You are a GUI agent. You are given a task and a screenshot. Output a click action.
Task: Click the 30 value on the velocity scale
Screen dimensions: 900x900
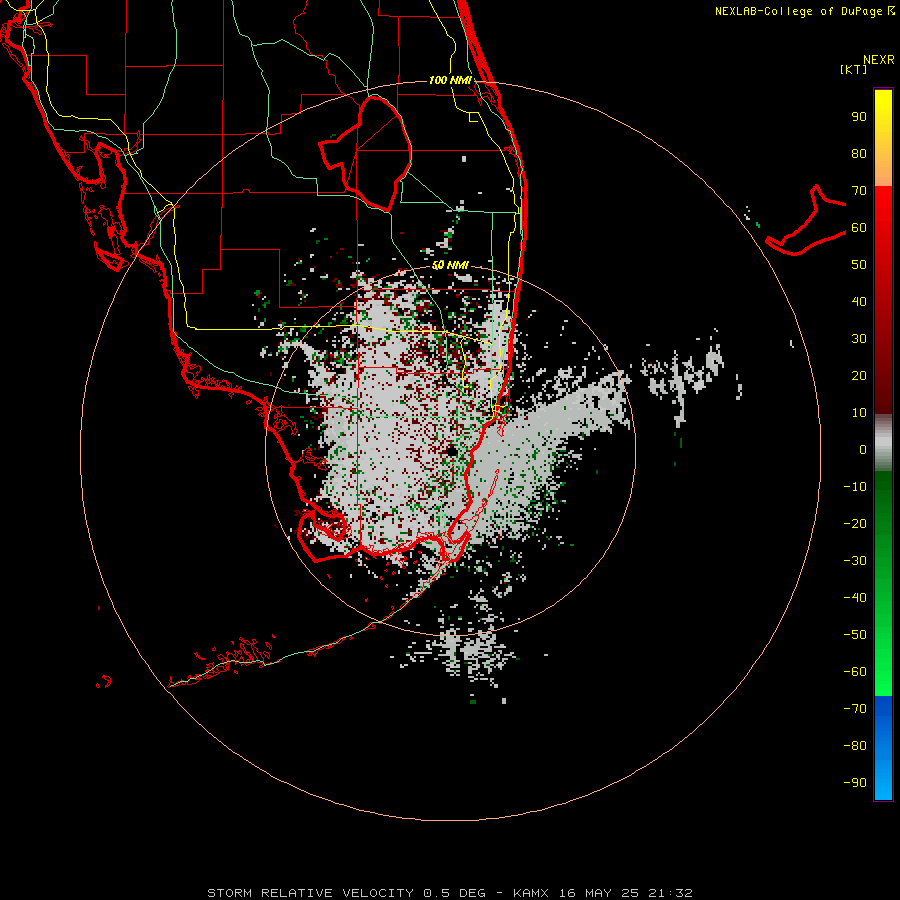click(859, 339)
